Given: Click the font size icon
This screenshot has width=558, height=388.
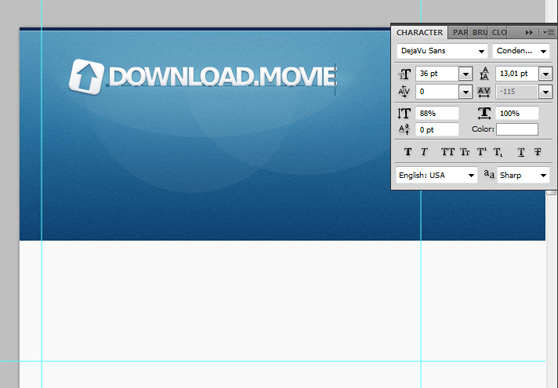Looking at the screenshot, I should [x=404, y=74].
